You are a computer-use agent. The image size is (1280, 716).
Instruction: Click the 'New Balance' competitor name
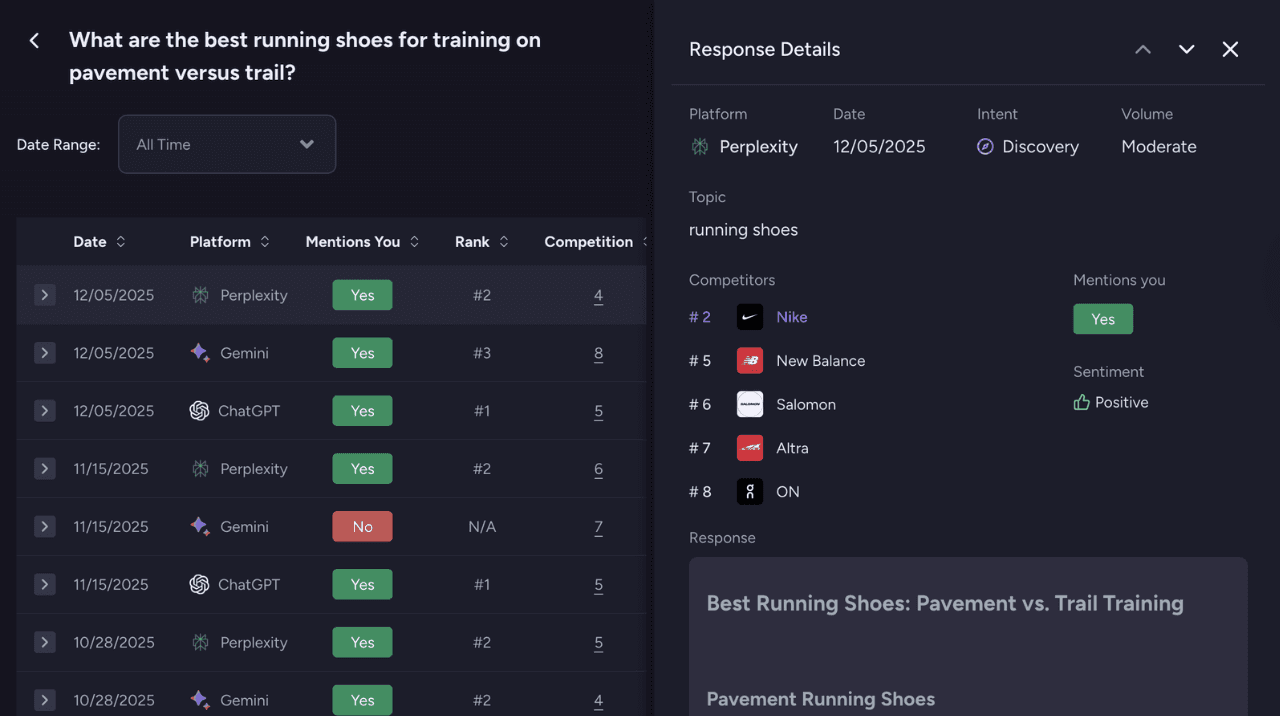(821, 361)
